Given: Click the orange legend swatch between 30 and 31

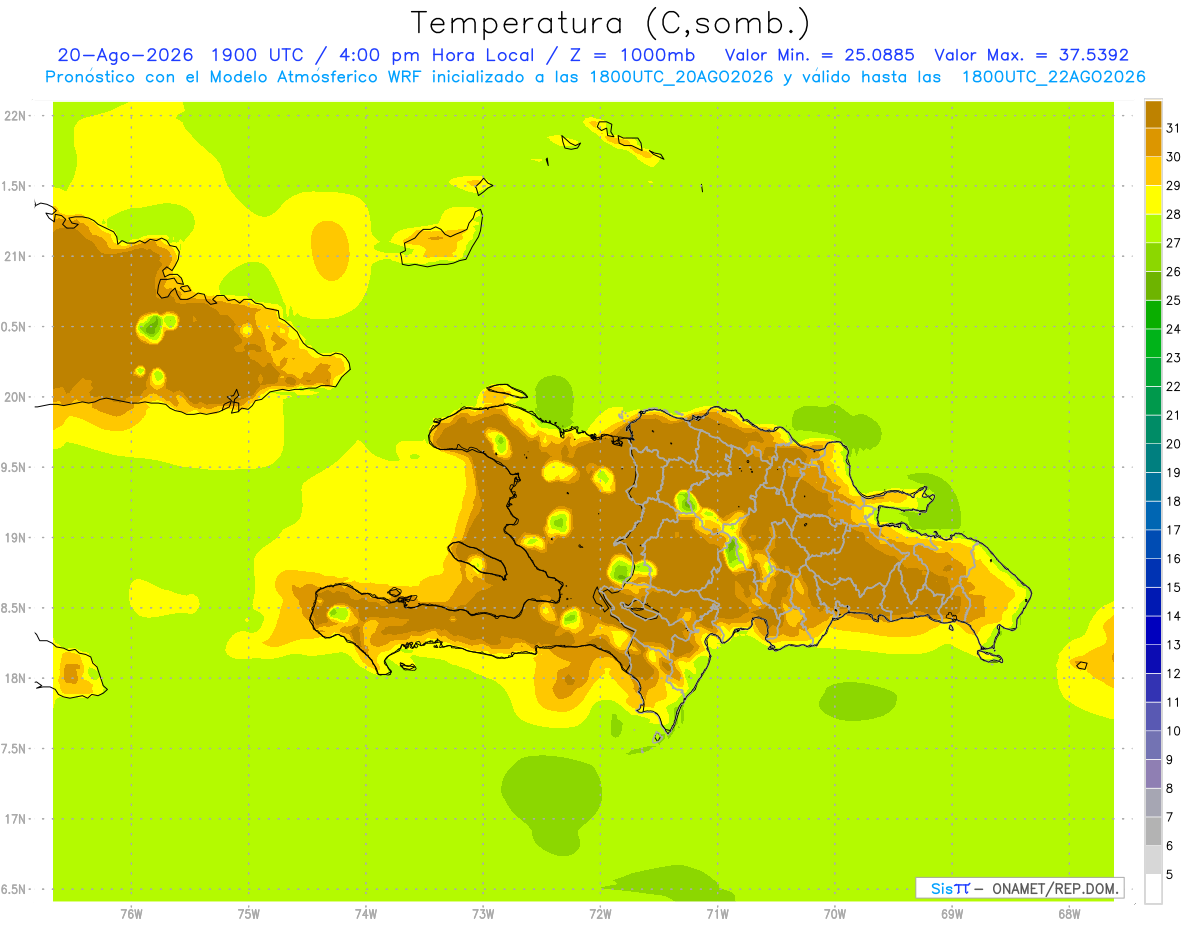Looking at the screenshot, I should 1153,142.
